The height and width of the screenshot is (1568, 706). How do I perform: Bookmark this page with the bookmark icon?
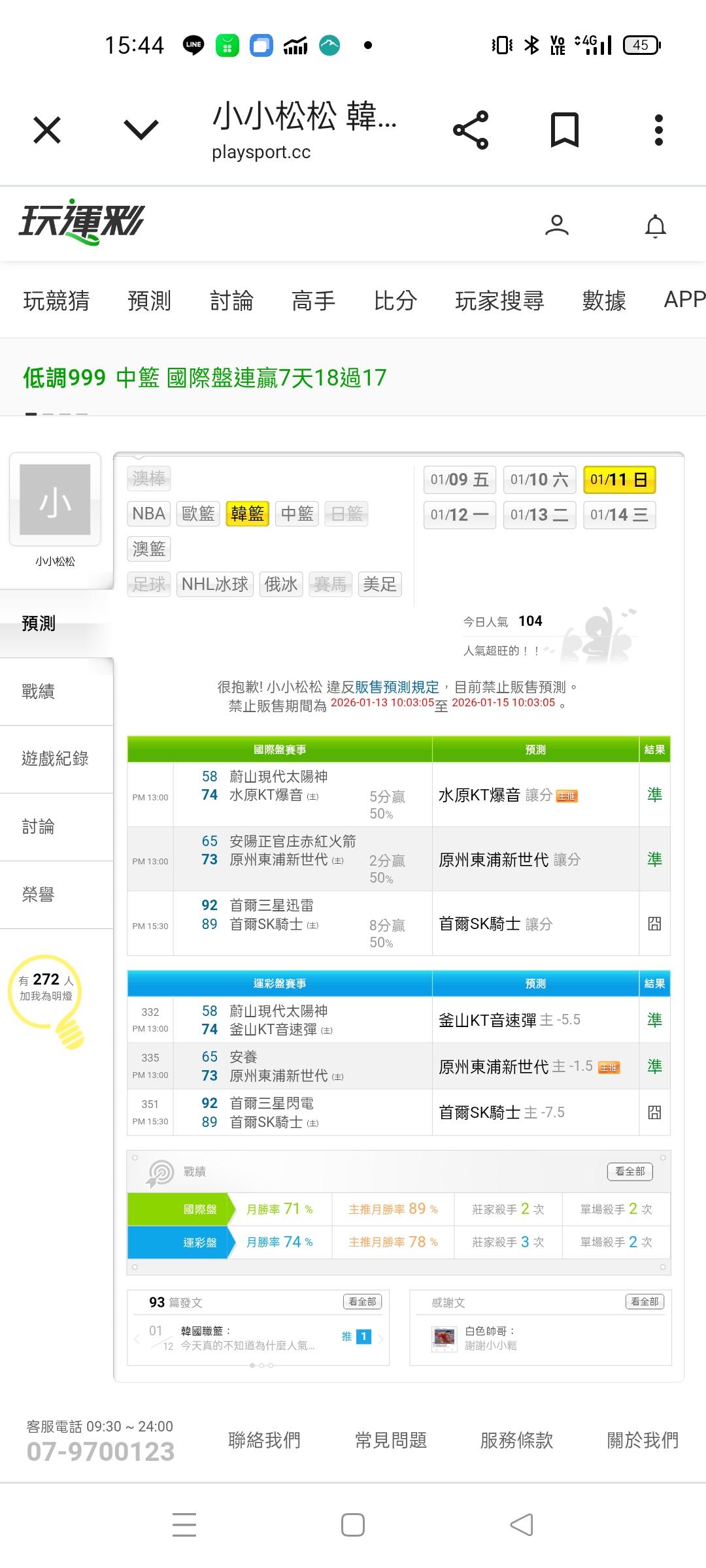[x=565, y=130]
